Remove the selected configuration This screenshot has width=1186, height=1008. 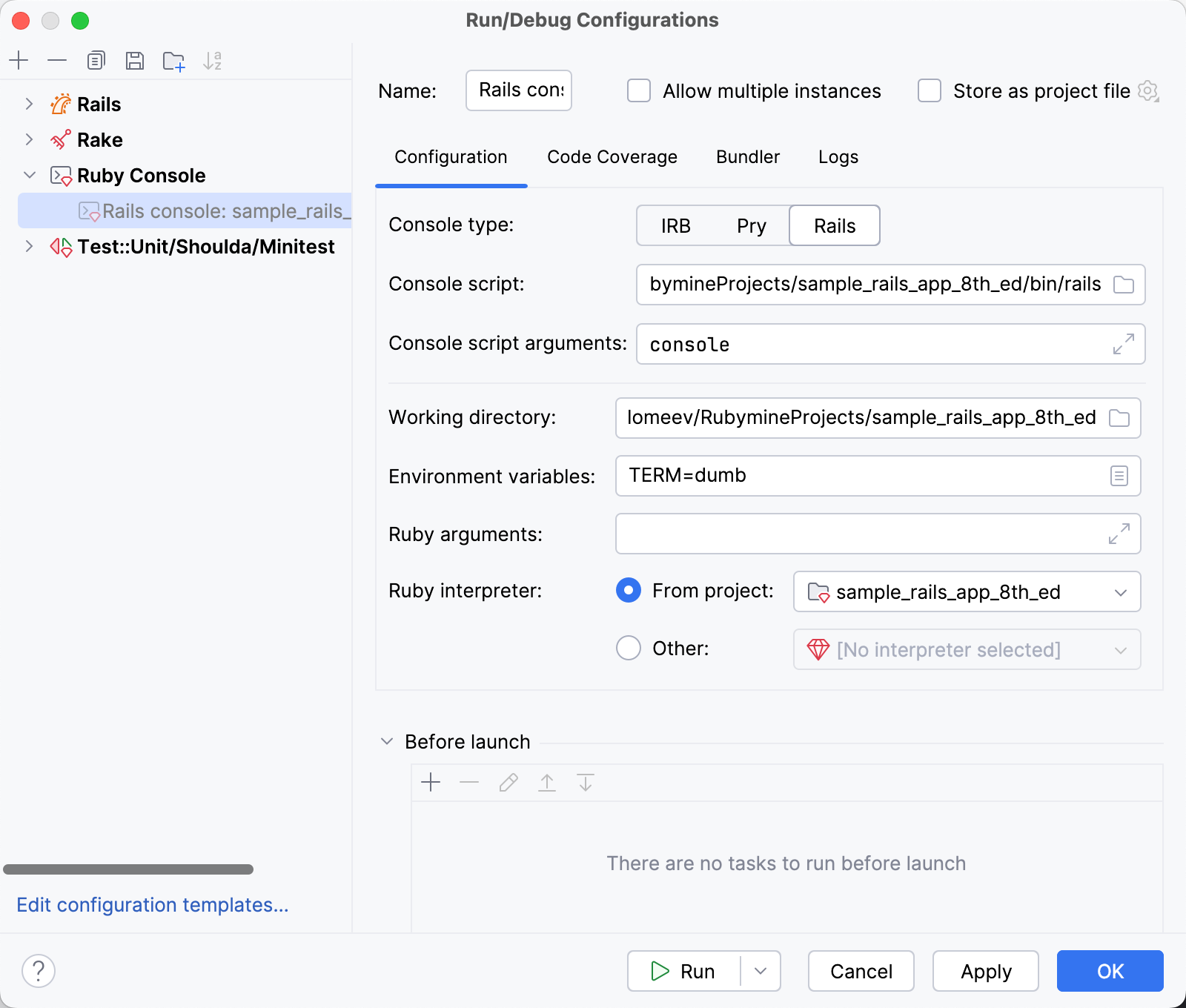point(57,60)
